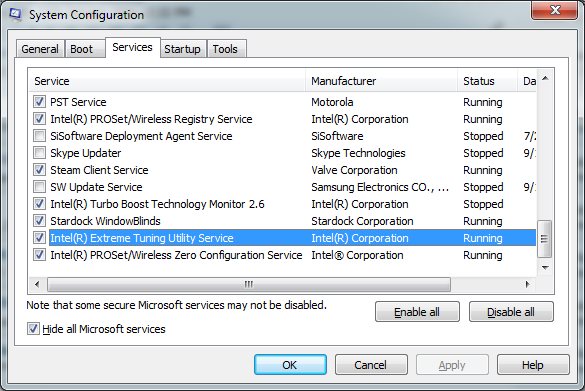Screen dimensions: 585x391
Task: Click the Valve Corporation manufacturer cell
Action: [354, 170]
